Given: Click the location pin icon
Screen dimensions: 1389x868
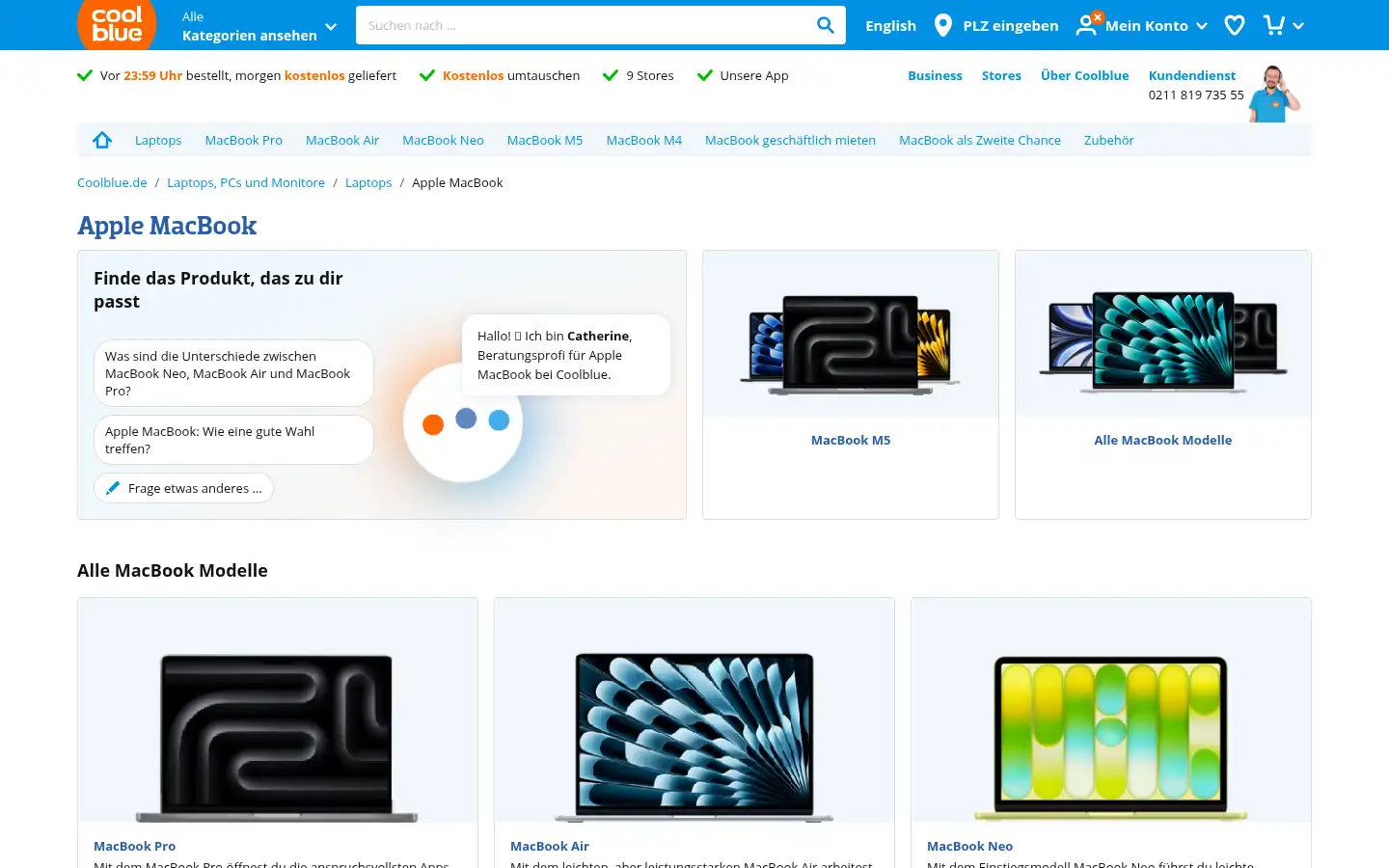Looking at the screenshot, I should 943,25.
